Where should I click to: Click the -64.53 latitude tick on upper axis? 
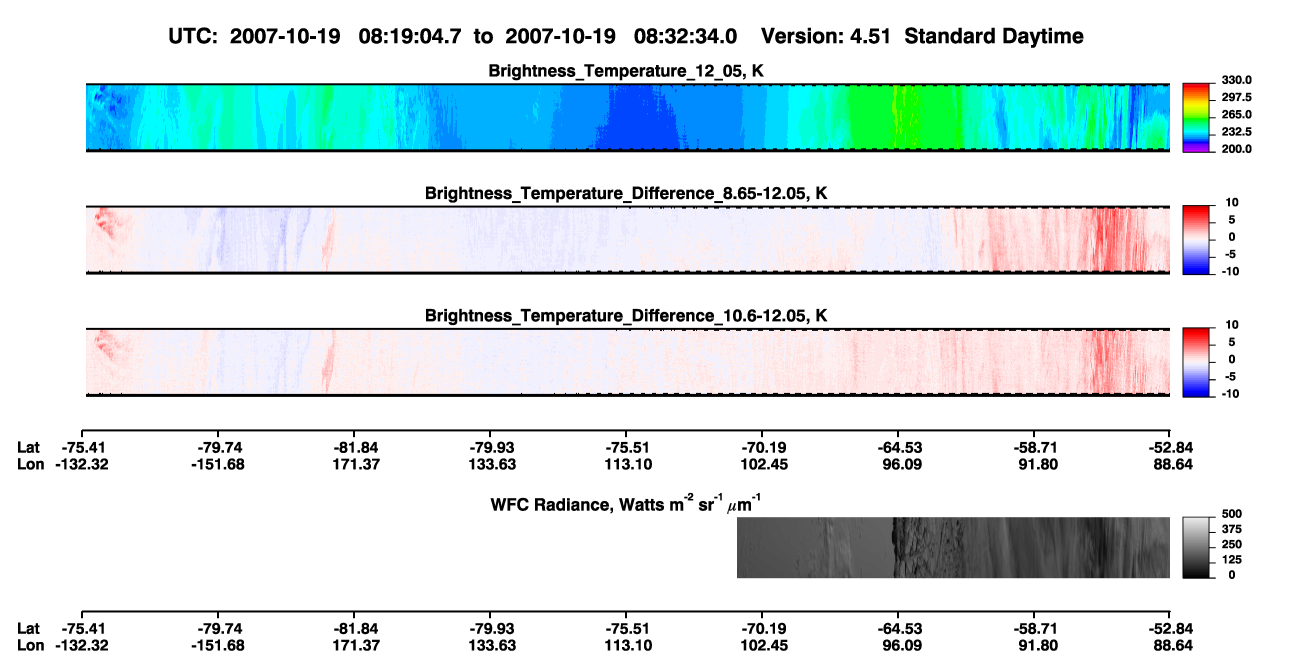(x=897, y=446)
